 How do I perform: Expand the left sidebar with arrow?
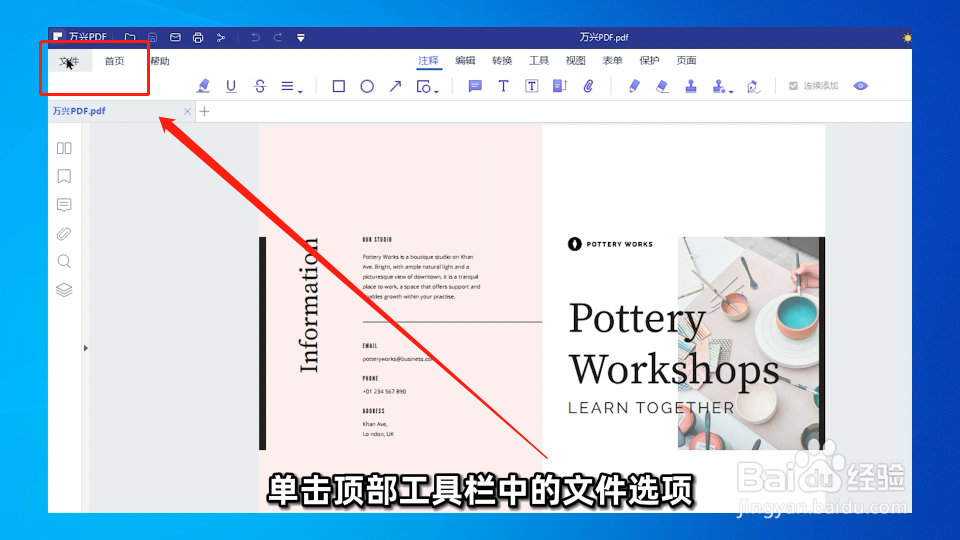pyautogui.click(x=86, y=348)
